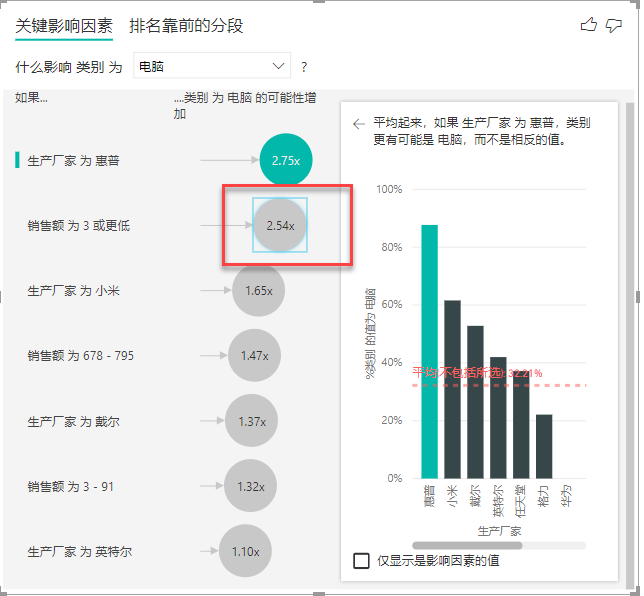Switch to 关键影响因素 tab
This screenshot has width=644, height=596.
click(x=64, y=26)
